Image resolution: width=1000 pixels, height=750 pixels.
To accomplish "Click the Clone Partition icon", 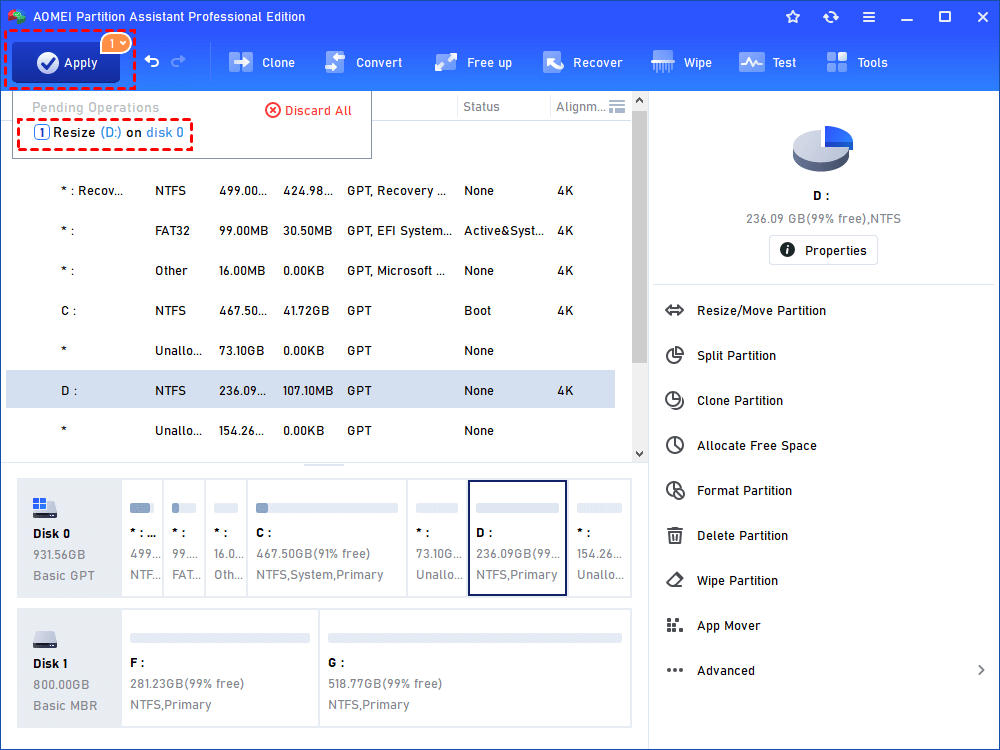I will 674,401.
